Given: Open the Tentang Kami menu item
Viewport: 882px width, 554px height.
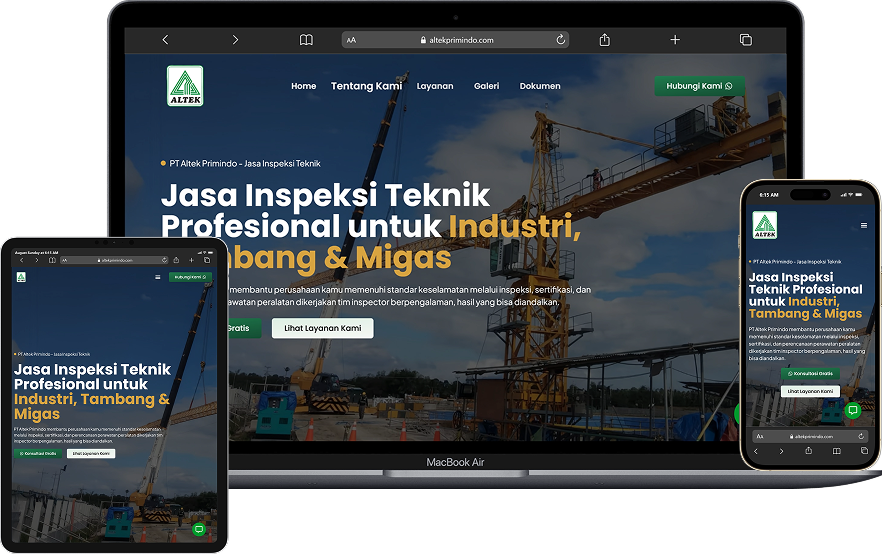Looking at the screenshot, I should 366,86.
